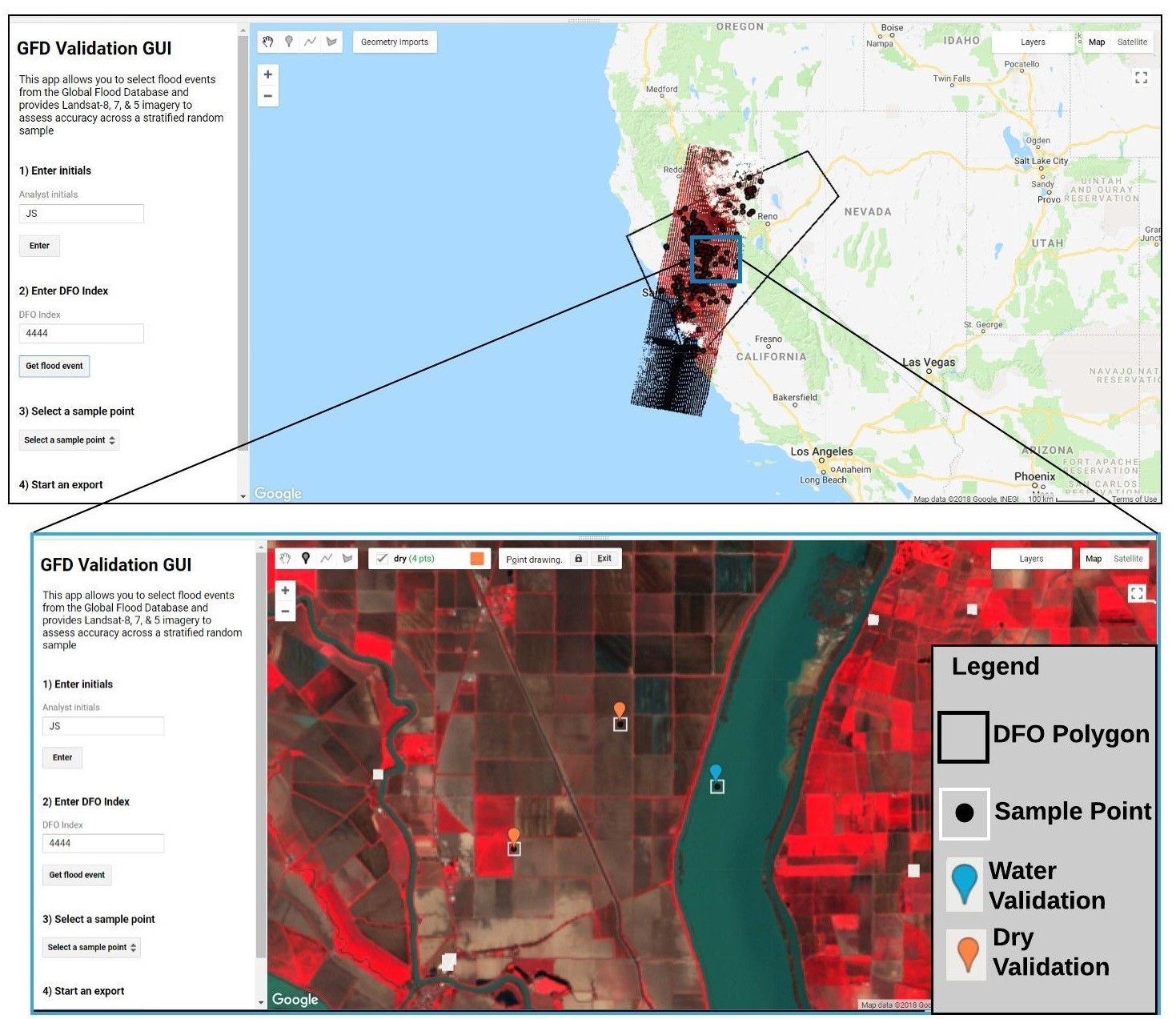Viewport: 1176px width, 1019px height.
Task: Toggle fullscreen on the upper map
Action: click(1142, 78)
